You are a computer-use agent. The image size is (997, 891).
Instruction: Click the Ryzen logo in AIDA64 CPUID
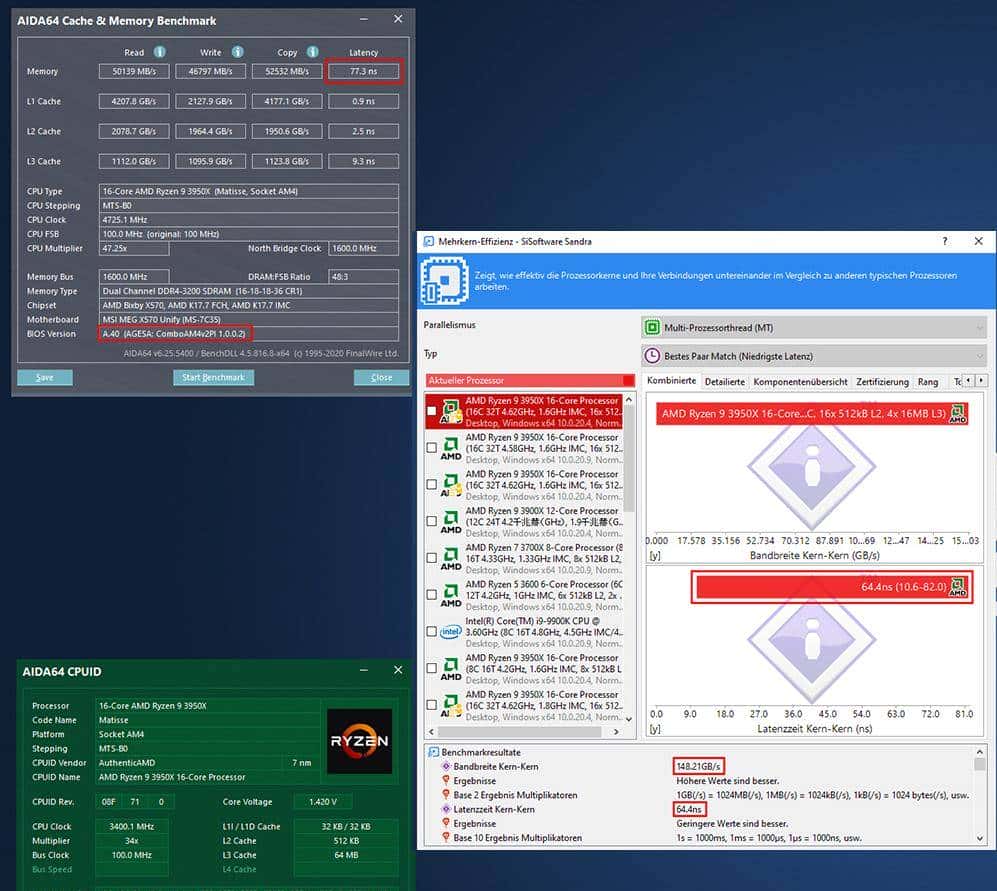coord(357,740)
